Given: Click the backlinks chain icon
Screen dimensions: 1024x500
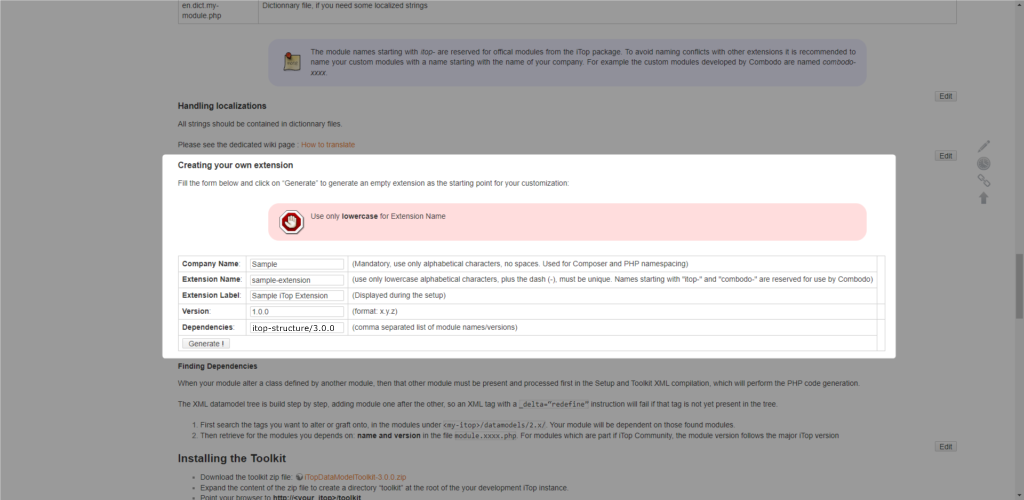Looking at the screenshot, I should [x=984, y=180].
